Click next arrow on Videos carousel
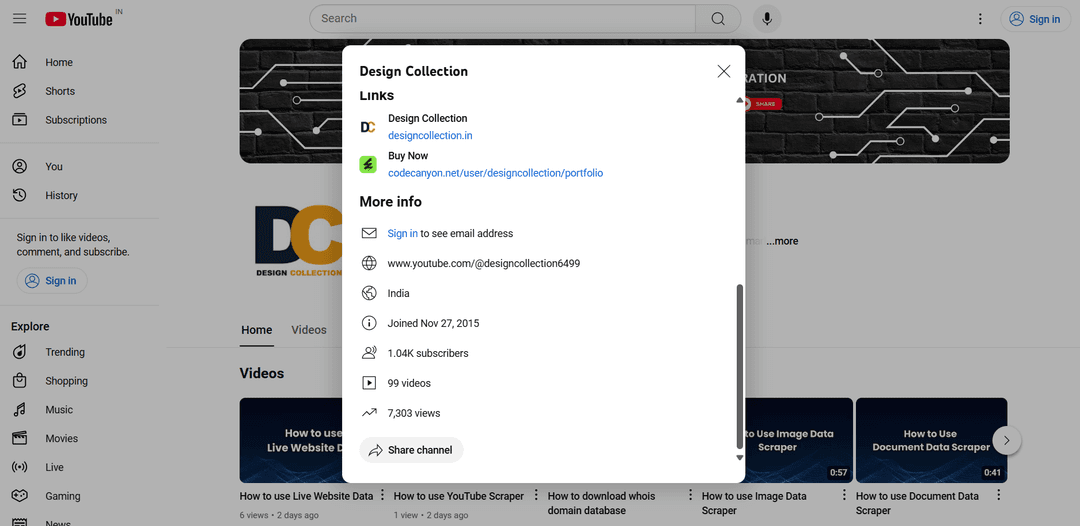Screen dimensions: 1080x526 pos(1007,440)
